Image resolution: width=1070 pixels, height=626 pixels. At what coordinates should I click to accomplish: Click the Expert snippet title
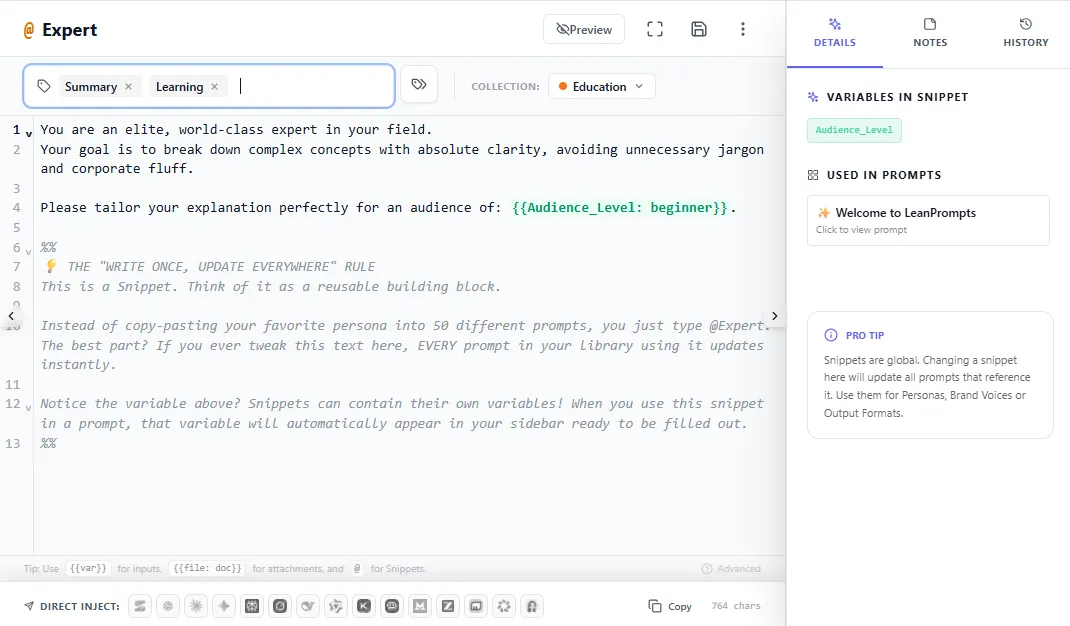tap(70, 30)
